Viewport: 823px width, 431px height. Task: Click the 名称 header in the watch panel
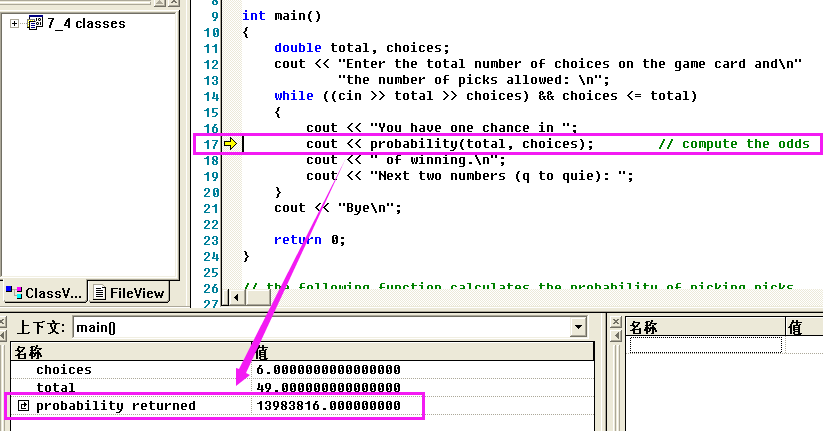coord(706,328)
